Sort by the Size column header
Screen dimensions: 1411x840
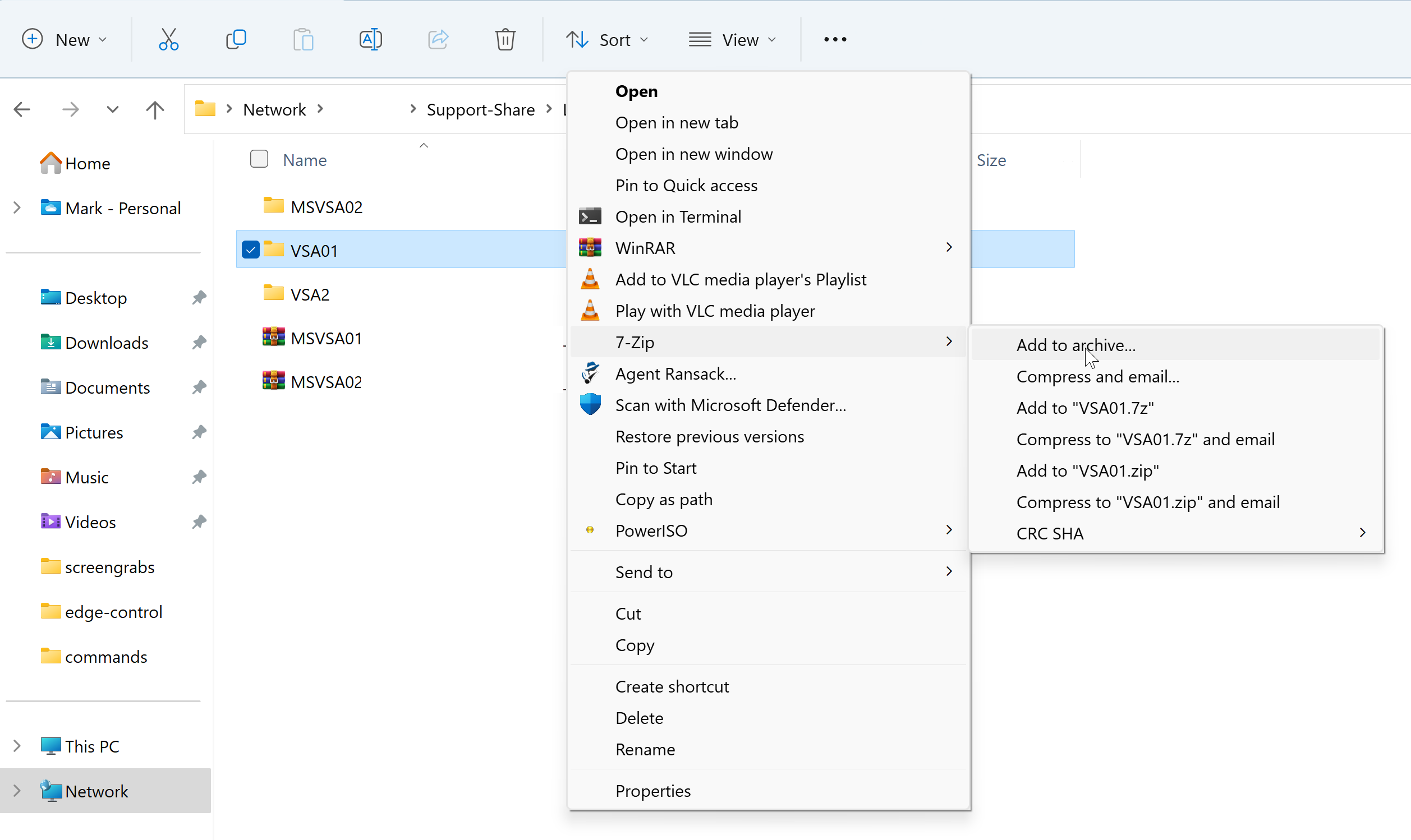[x=991, y=160]
